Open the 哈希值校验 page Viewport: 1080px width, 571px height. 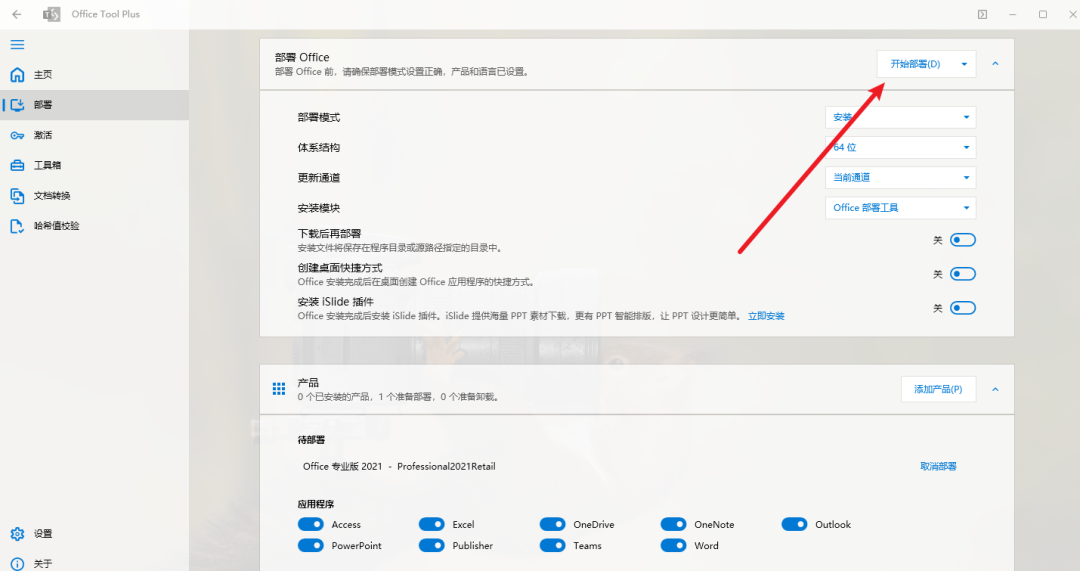tap(94, 226)
